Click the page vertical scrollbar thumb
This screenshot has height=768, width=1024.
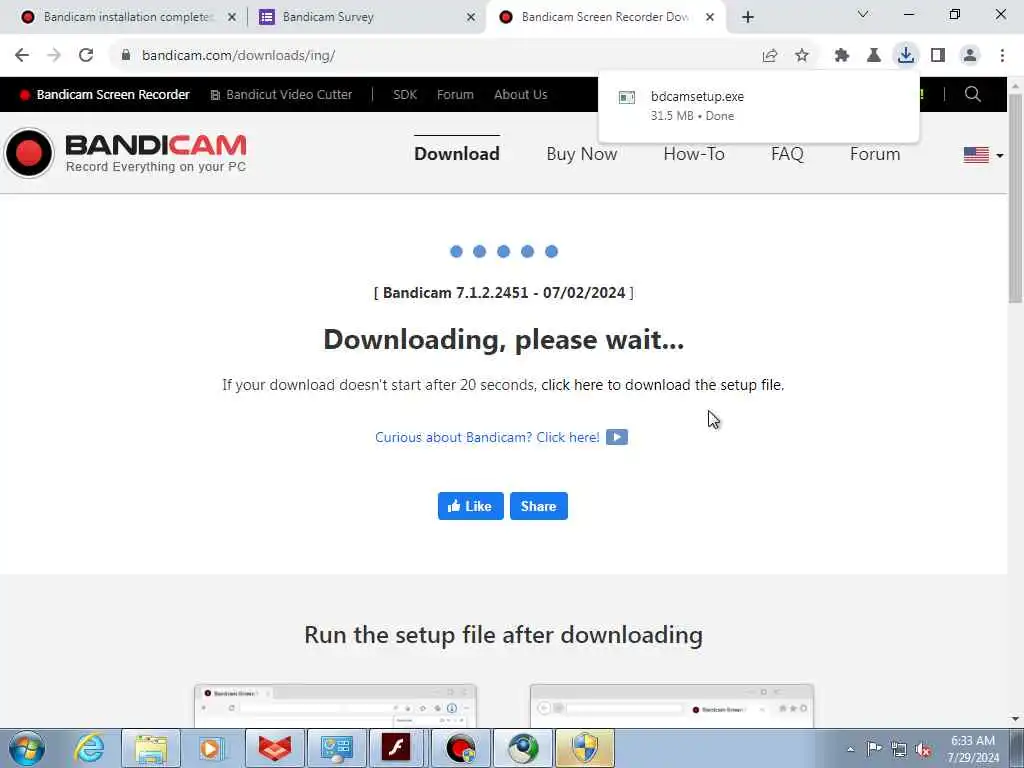tap(1015, 198)
